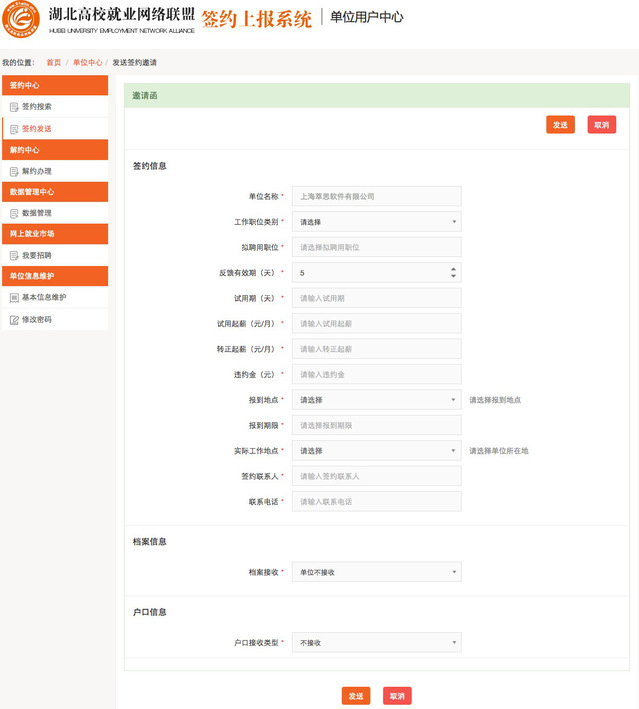Expand the 户口接收类型 dropdown
The width and height of the screenshot is (639, 709).
click(376, 643)
